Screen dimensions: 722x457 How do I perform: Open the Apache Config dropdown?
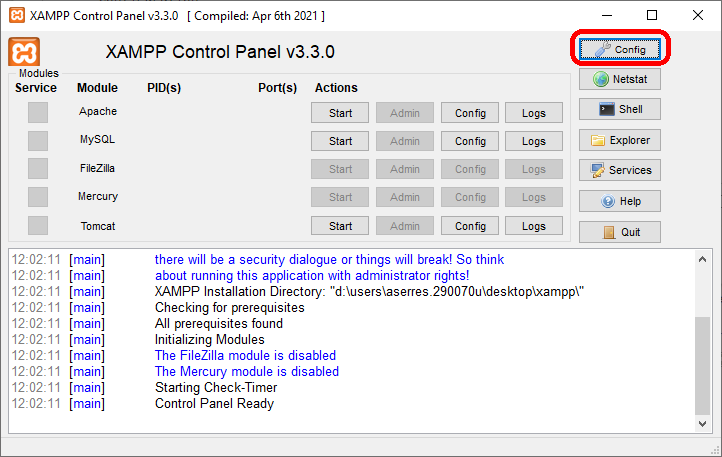(470, 113)
